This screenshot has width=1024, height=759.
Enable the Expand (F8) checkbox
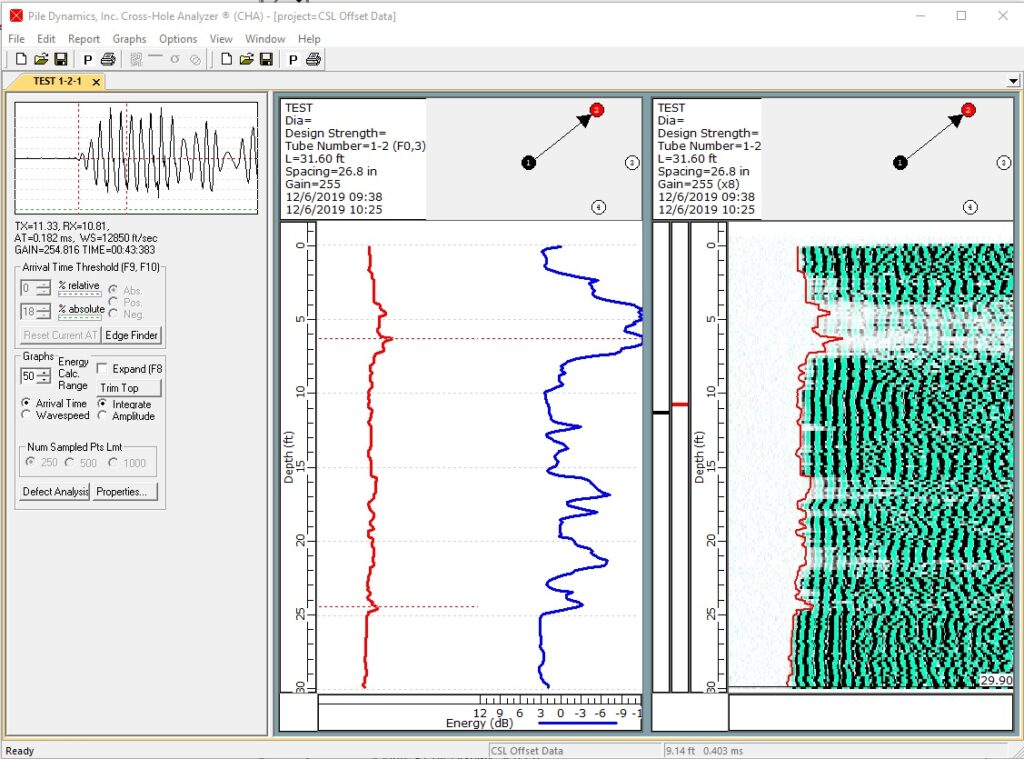tap(102, 368)
